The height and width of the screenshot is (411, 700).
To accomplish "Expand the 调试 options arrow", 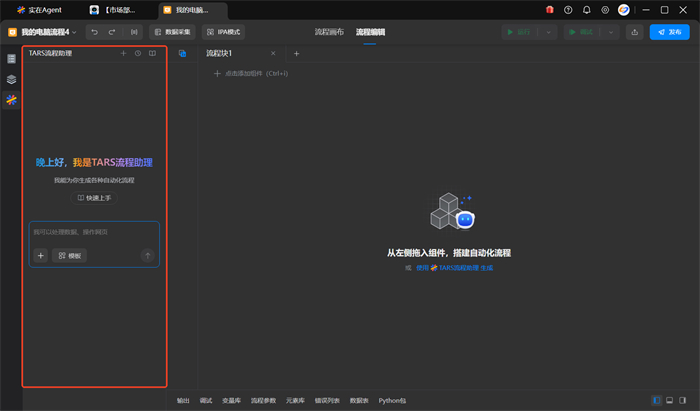I will point(611,32).
